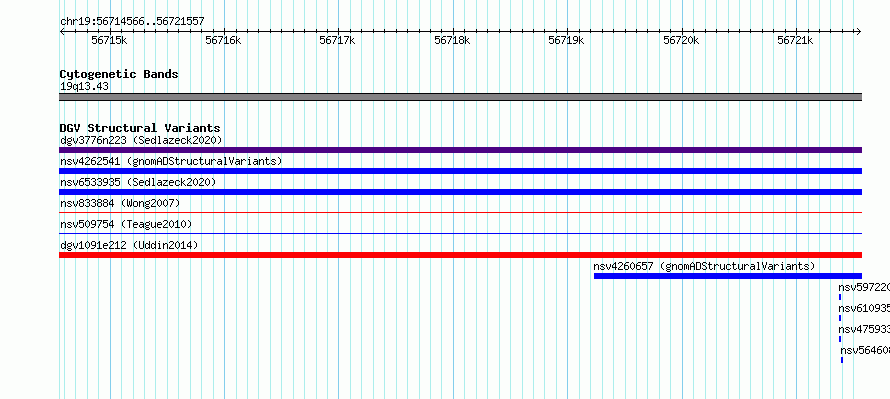Select the Cytogenetic Bands track title
890x399 pixels.
[119, 74]
